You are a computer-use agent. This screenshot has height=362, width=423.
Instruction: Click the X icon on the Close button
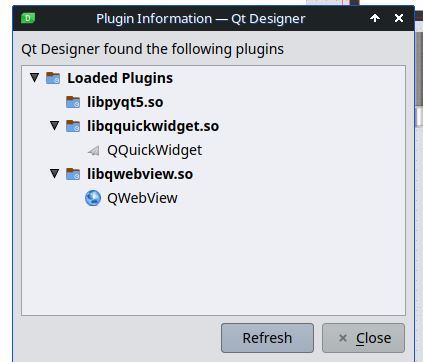pyautogui.click(x=343, y=338)
